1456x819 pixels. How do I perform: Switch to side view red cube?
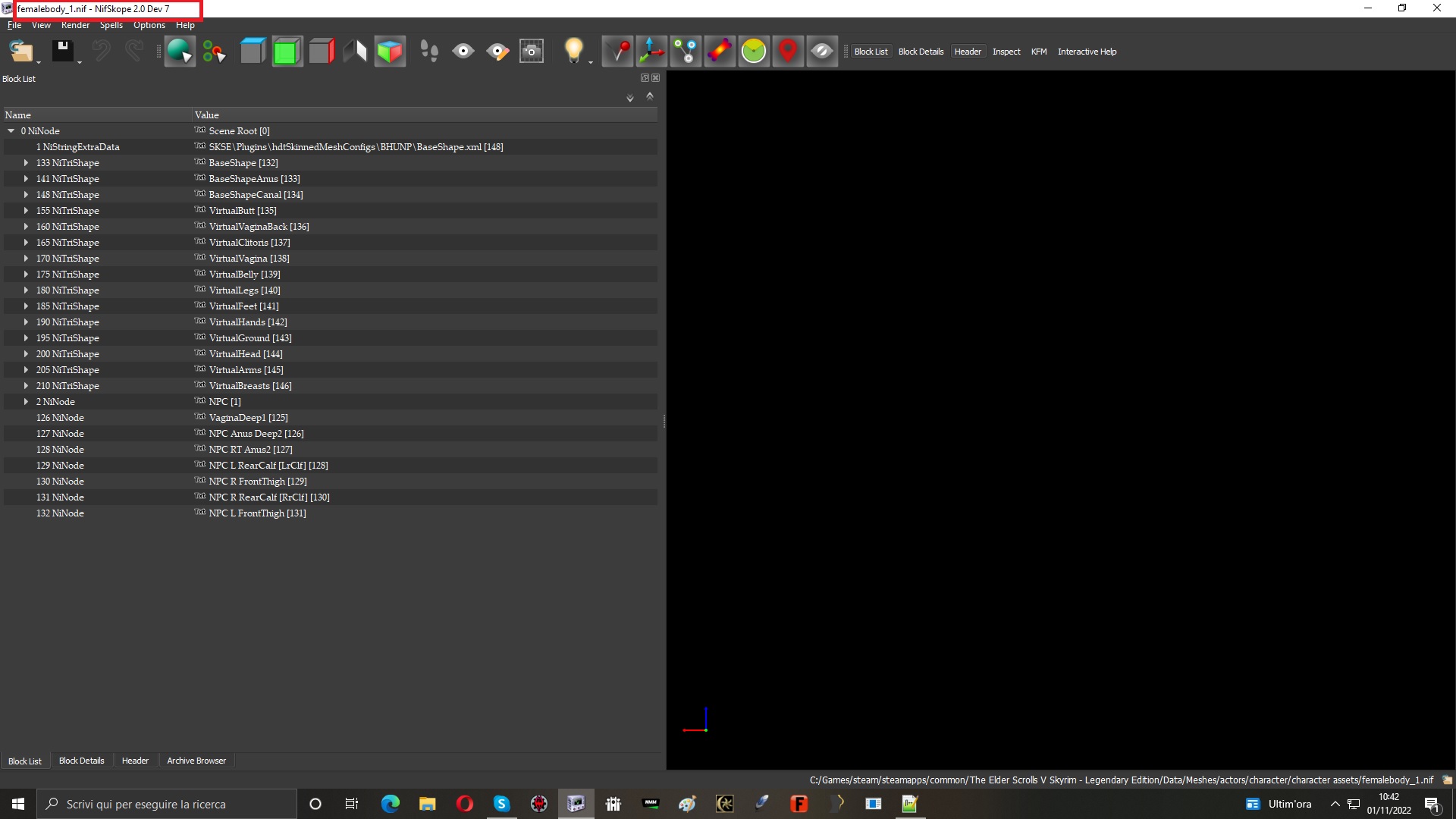coord(322,52)
